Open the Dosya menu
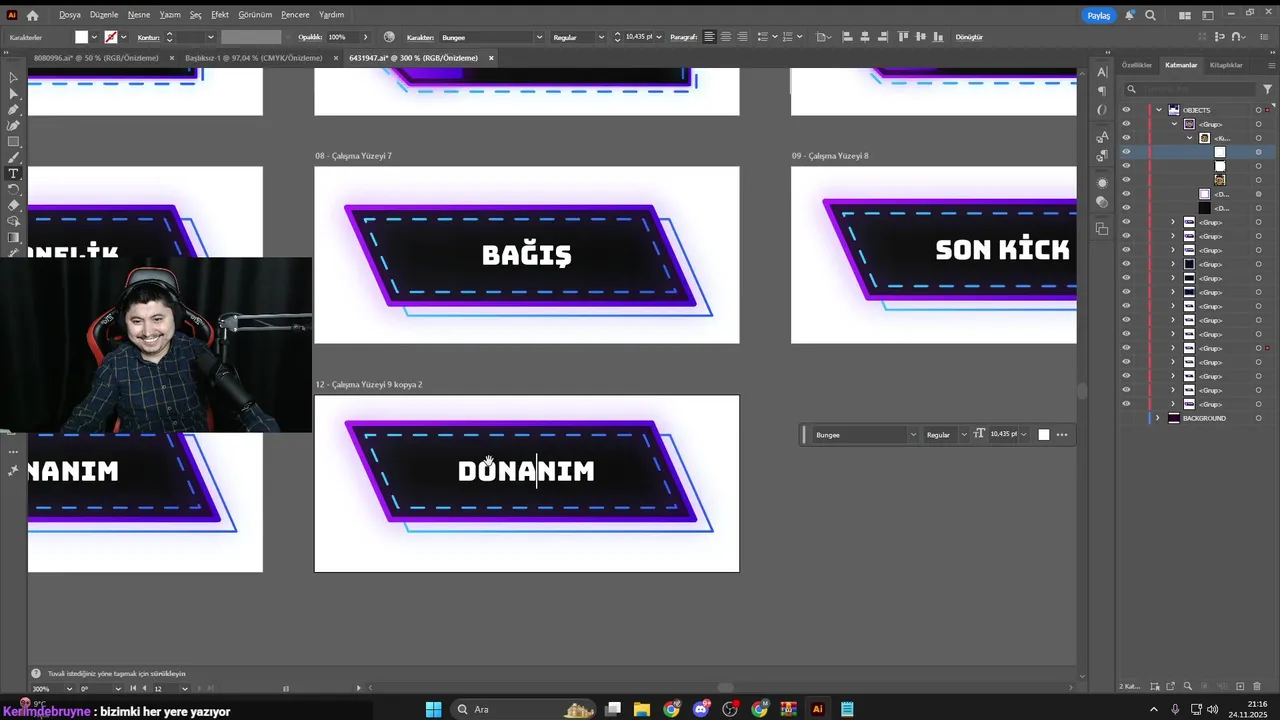 70,15
